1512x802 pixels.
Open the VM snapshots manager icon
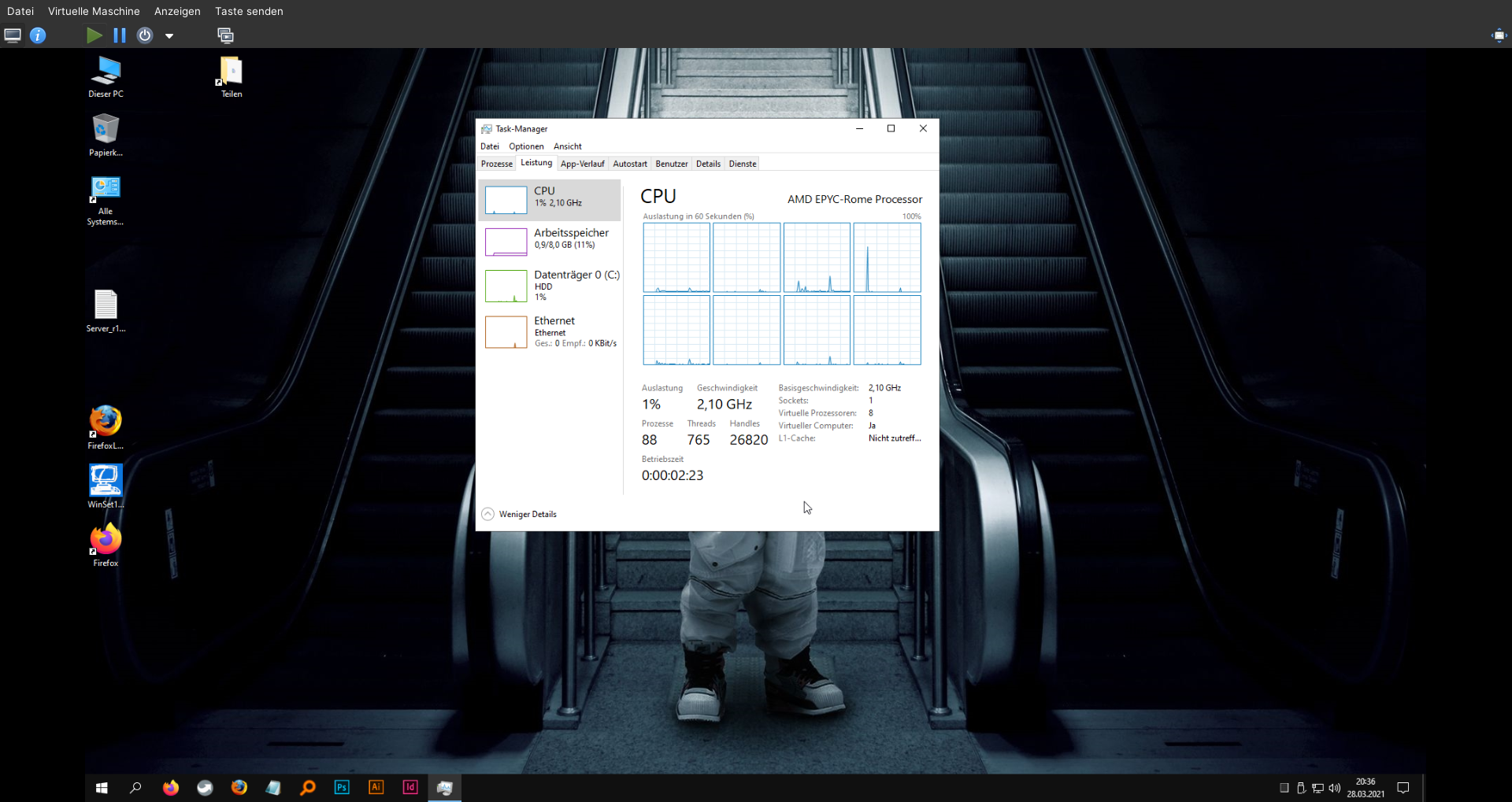point(226,35)
